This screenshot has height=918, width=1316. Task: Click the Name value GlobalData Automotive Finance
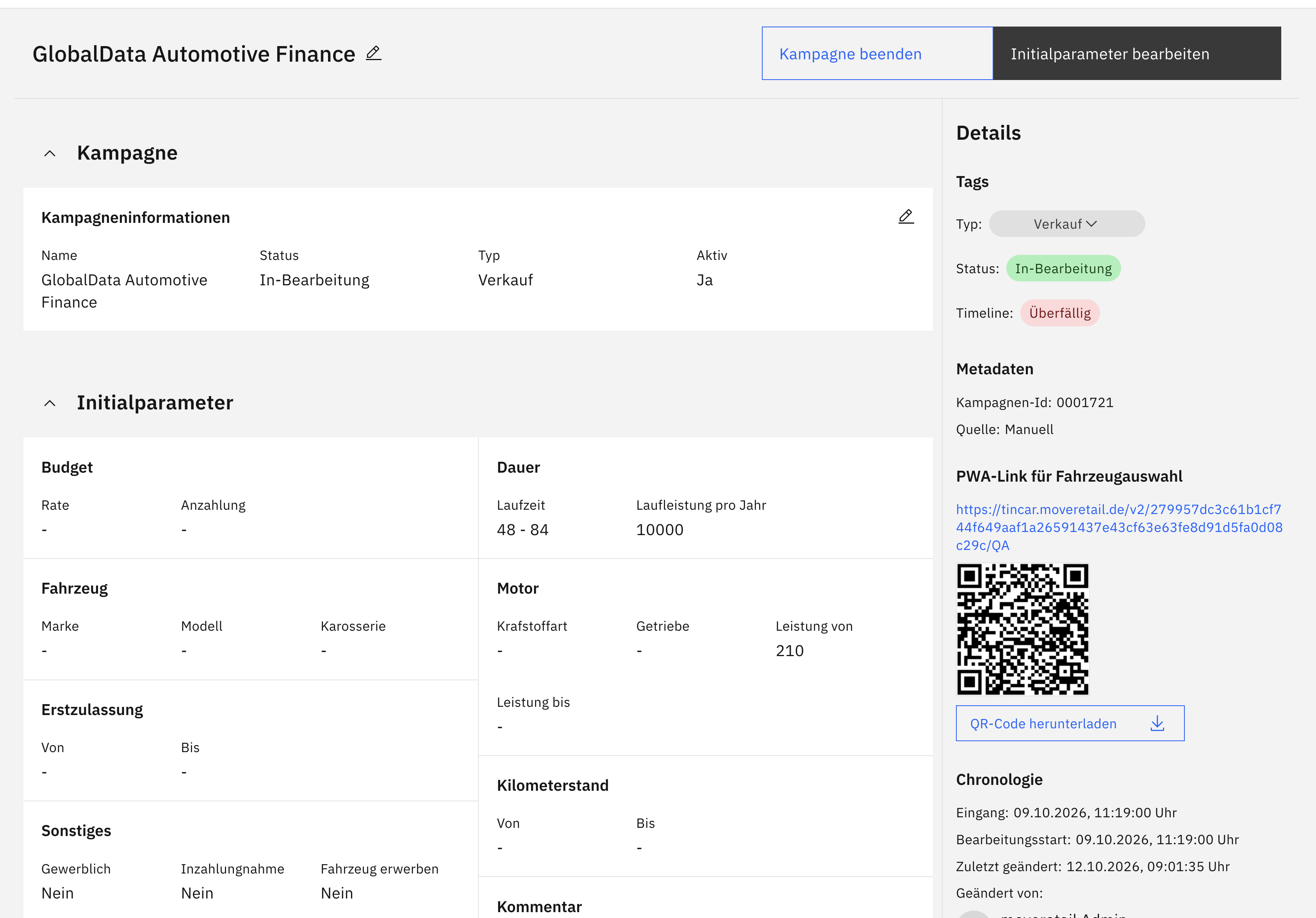(x=125, y=291)
